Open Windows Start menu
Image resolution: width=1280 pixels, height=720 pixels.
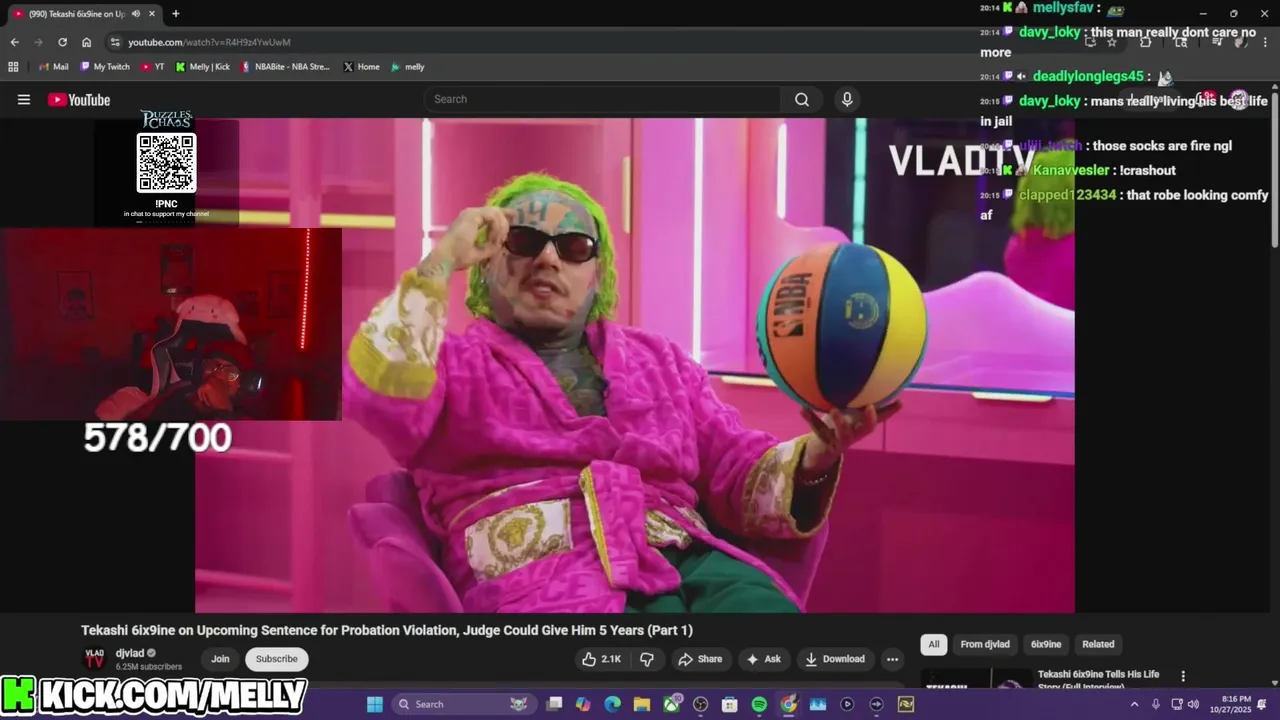tap(375, 704)
